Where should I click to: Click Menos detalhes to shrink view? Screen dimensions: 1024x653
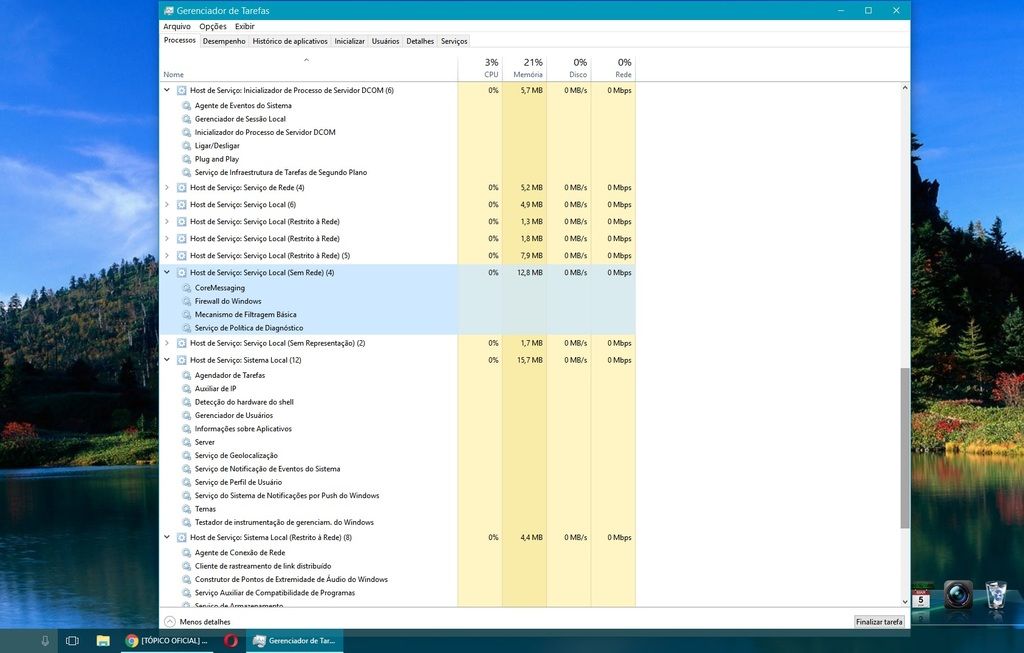[x=200, y=621]
